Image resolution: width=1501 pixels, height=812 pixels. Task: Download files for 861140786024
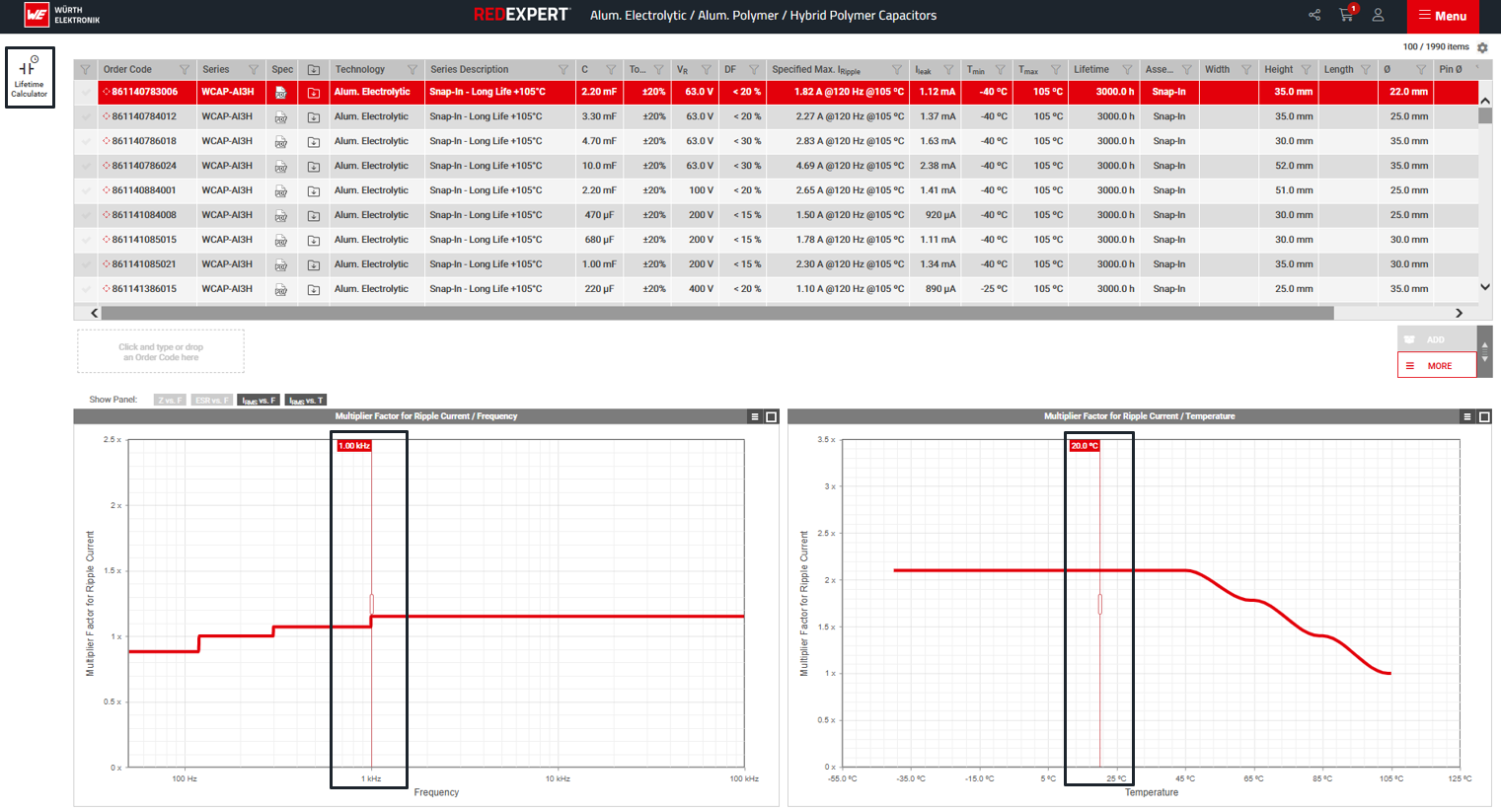(x=314, y=166)
